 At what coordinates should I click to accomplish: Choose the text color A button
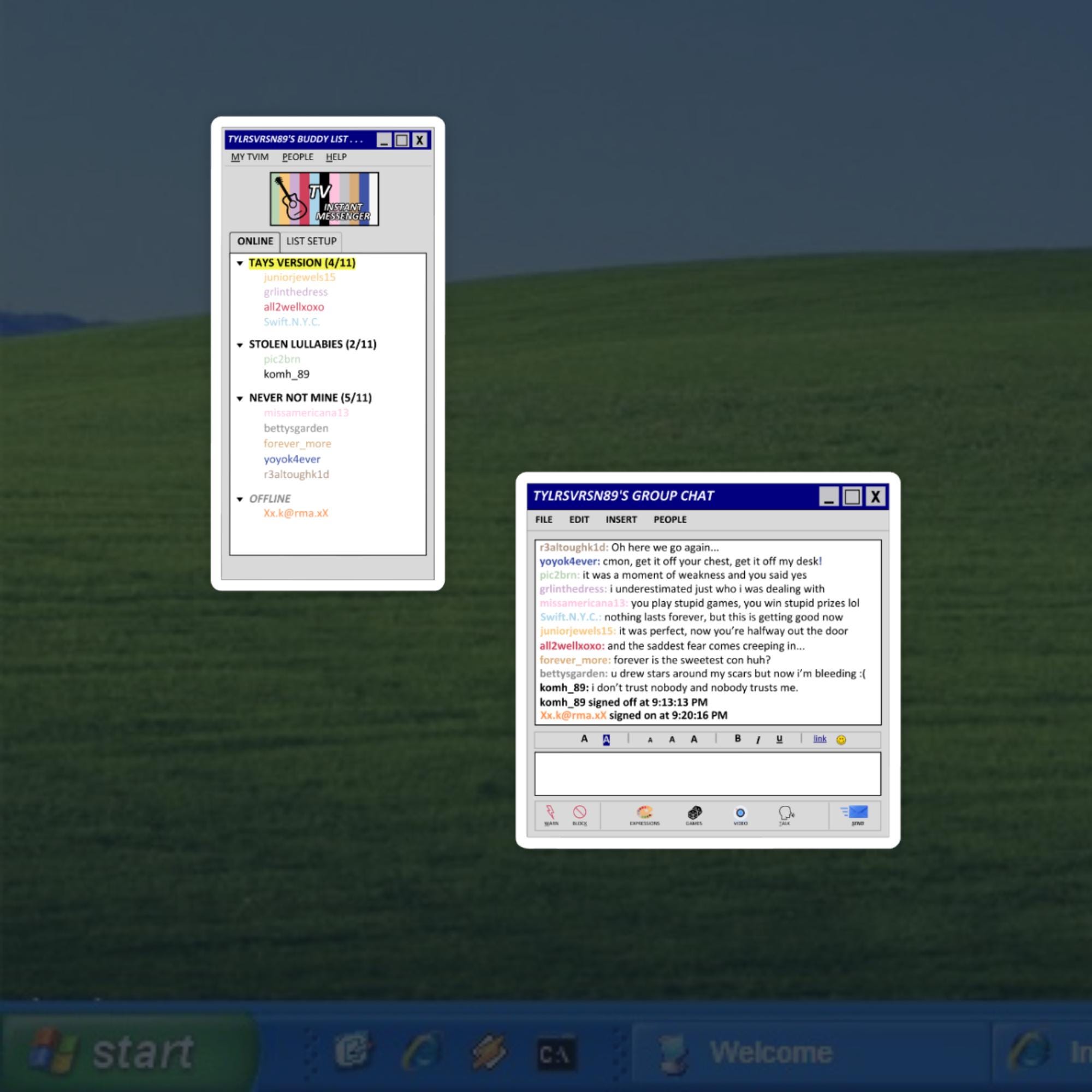[x=584, y=739]
